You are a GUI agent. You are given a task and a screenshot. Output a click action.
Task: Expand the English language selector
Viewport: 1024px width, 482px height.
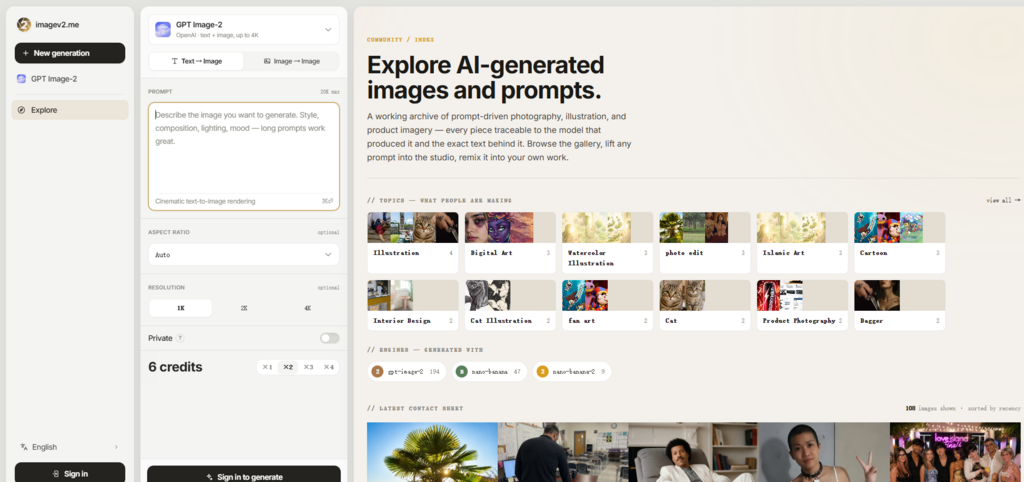pos(70,447)
